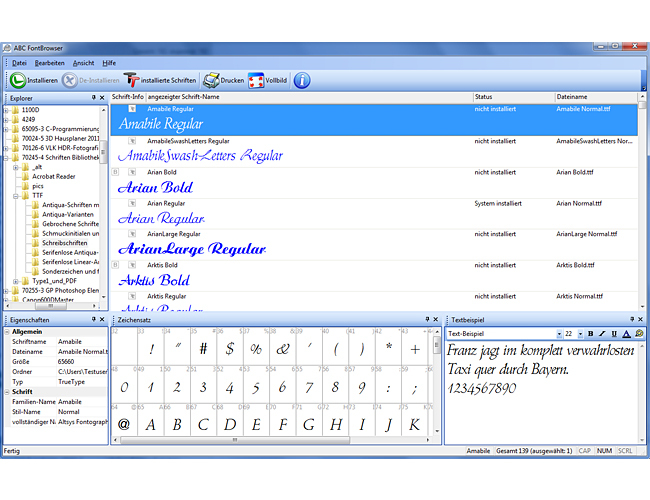Open the font size 22 dropdown

(580, 333)
